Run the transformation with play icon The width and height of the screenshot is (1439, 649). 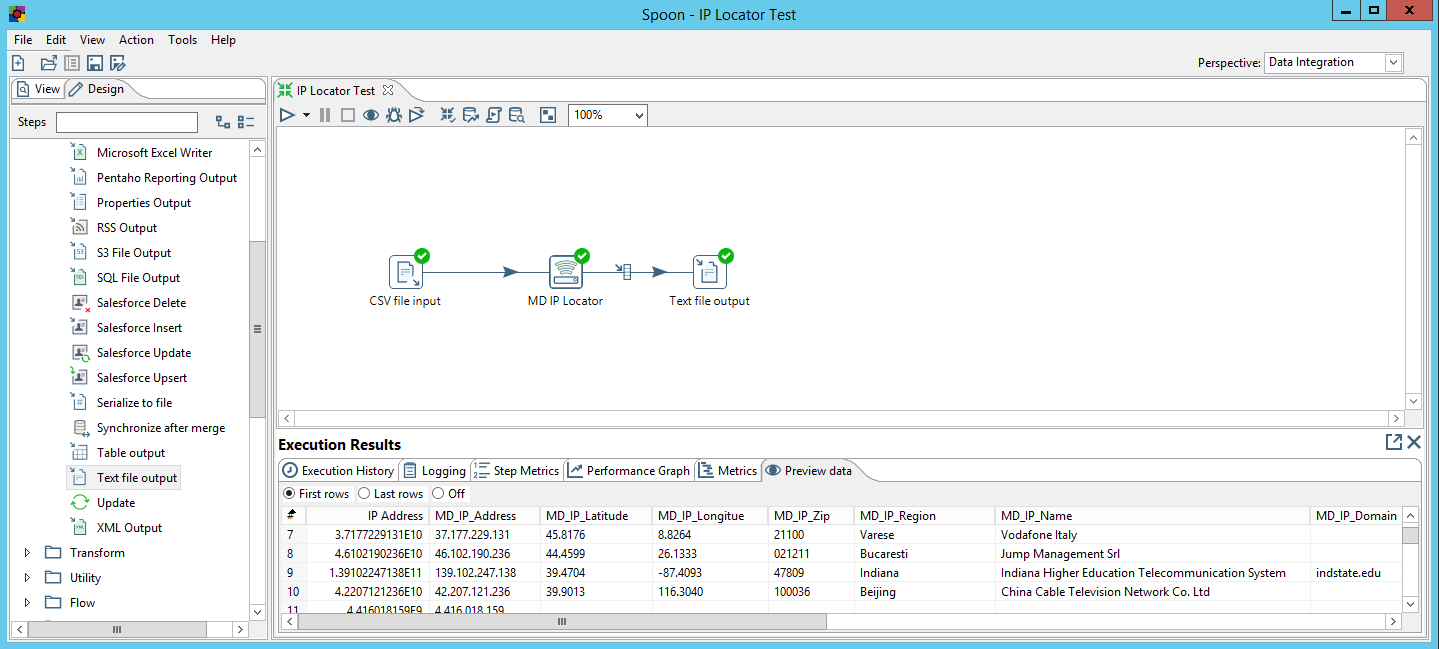pos(287,115)
